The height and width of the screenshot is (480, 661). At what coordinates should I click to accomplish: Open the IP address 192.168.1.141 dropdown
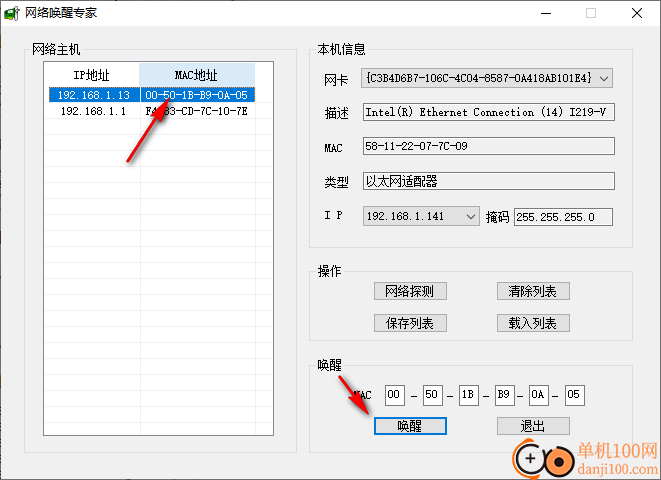pos(421,217)
